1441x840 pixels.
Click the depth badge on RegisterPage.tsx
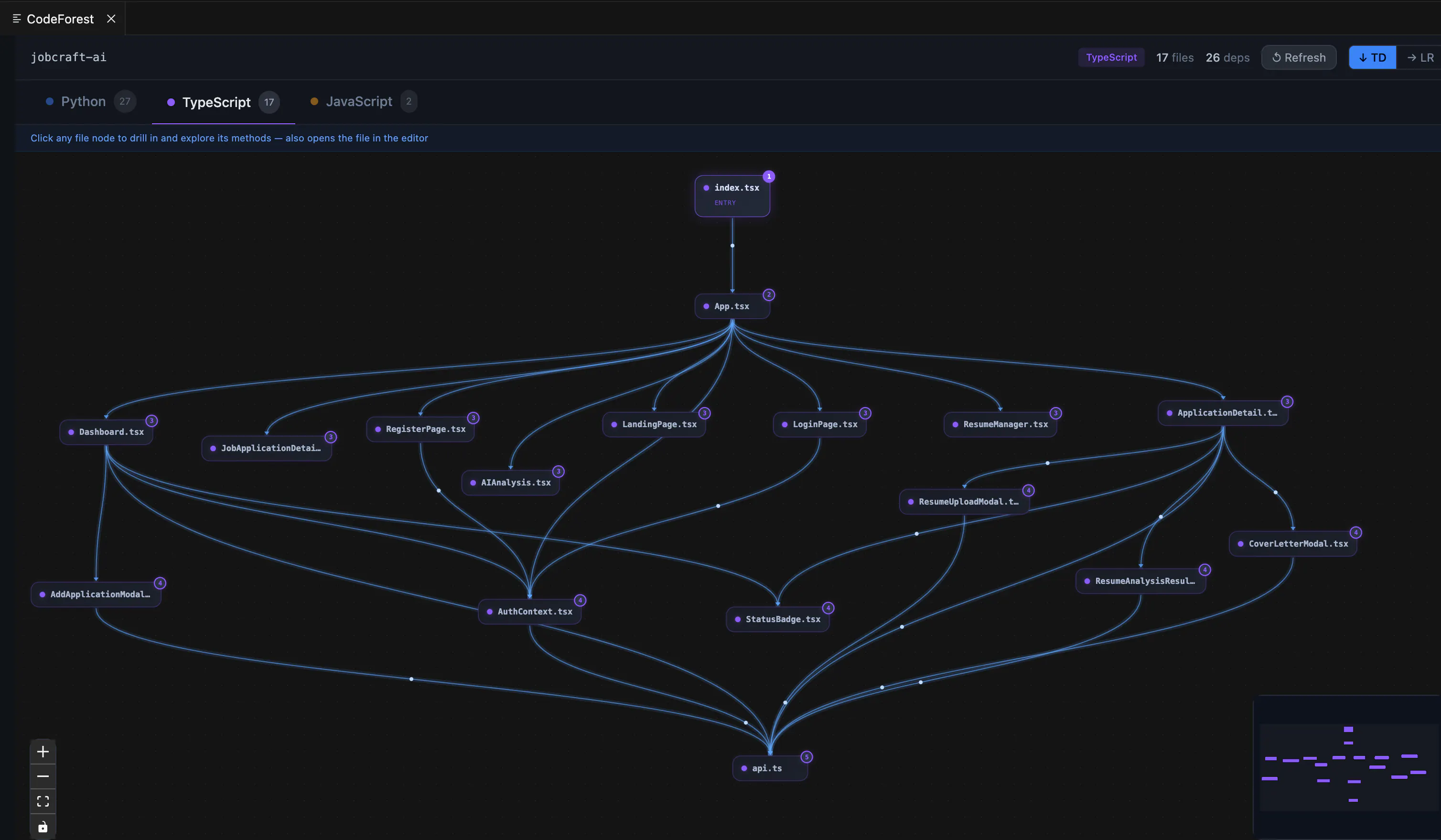(473, 418)
